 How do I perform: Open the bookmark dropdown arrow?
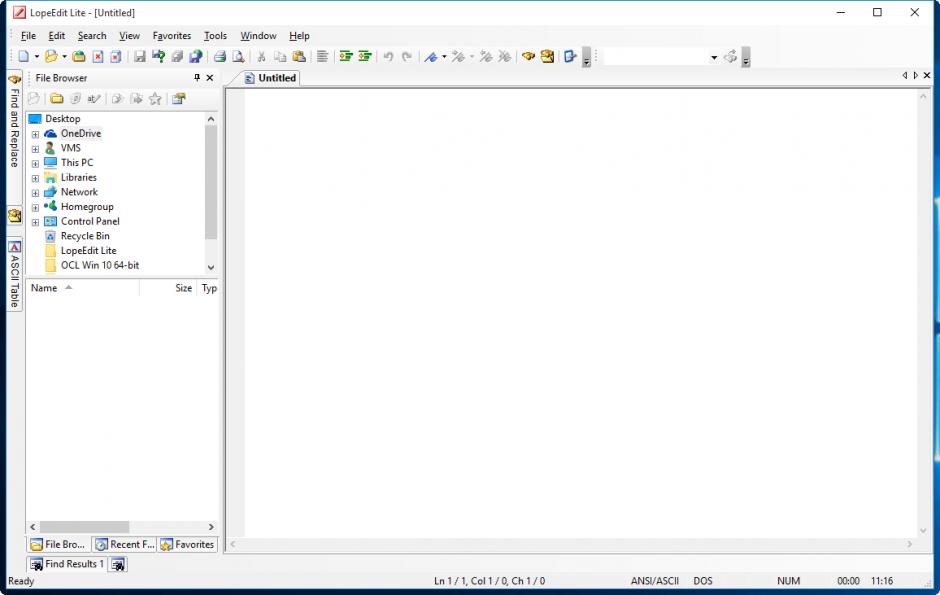point(444,56)
